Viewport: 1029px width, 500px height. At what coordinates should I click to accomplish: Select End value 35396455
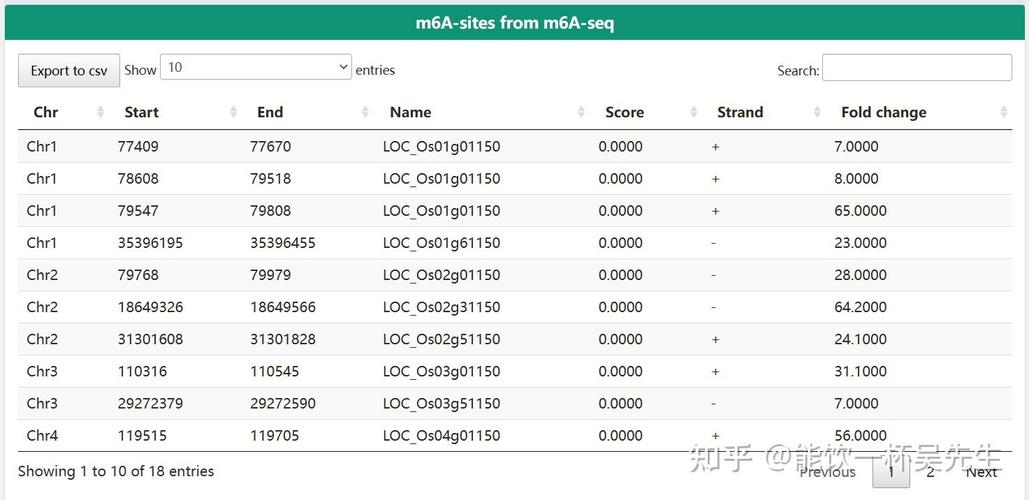pos(283,243)
